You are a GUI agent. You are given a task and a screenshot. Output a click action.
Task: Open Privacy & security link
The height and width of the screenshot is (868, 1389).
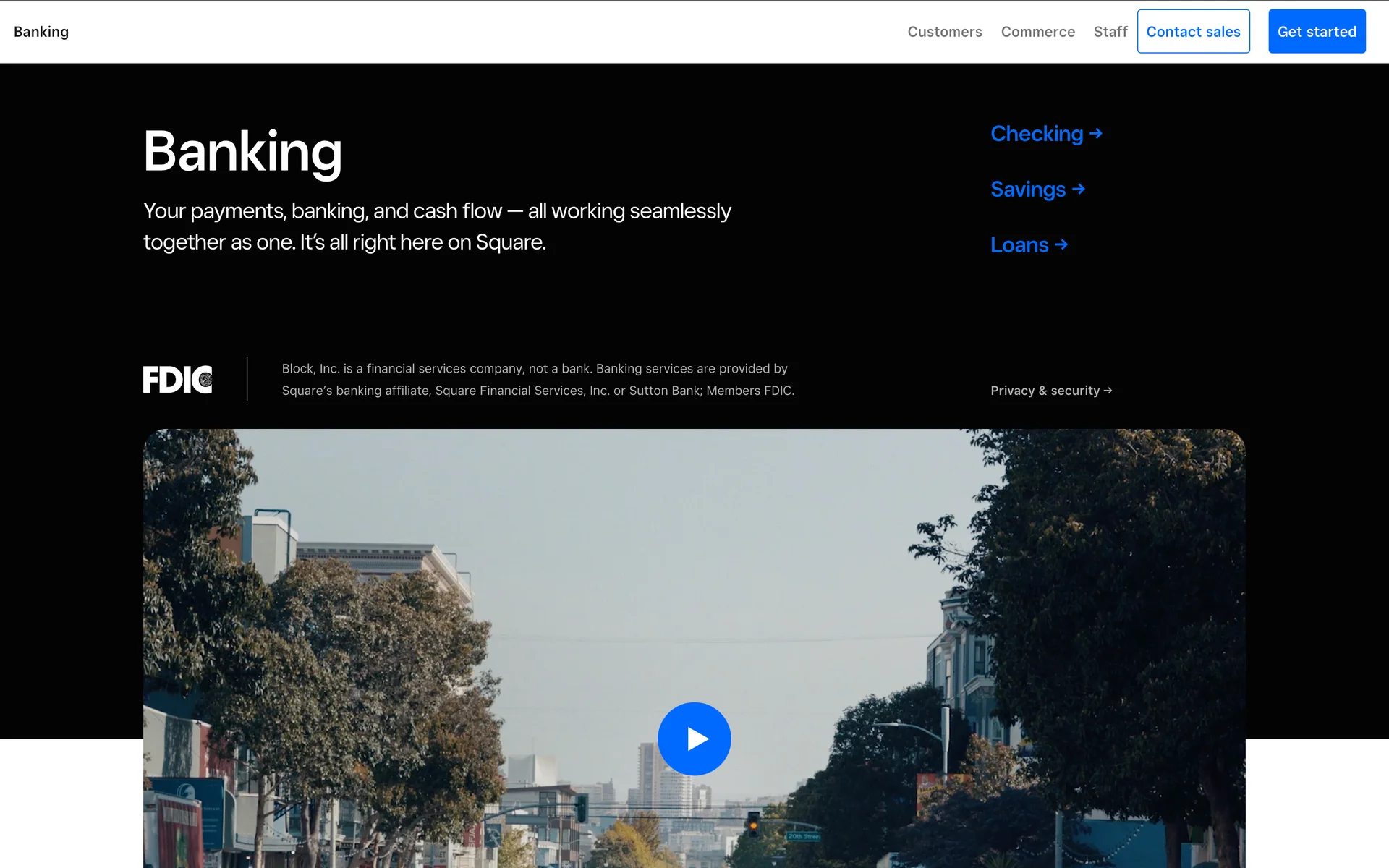click(x=1045, y=391)
